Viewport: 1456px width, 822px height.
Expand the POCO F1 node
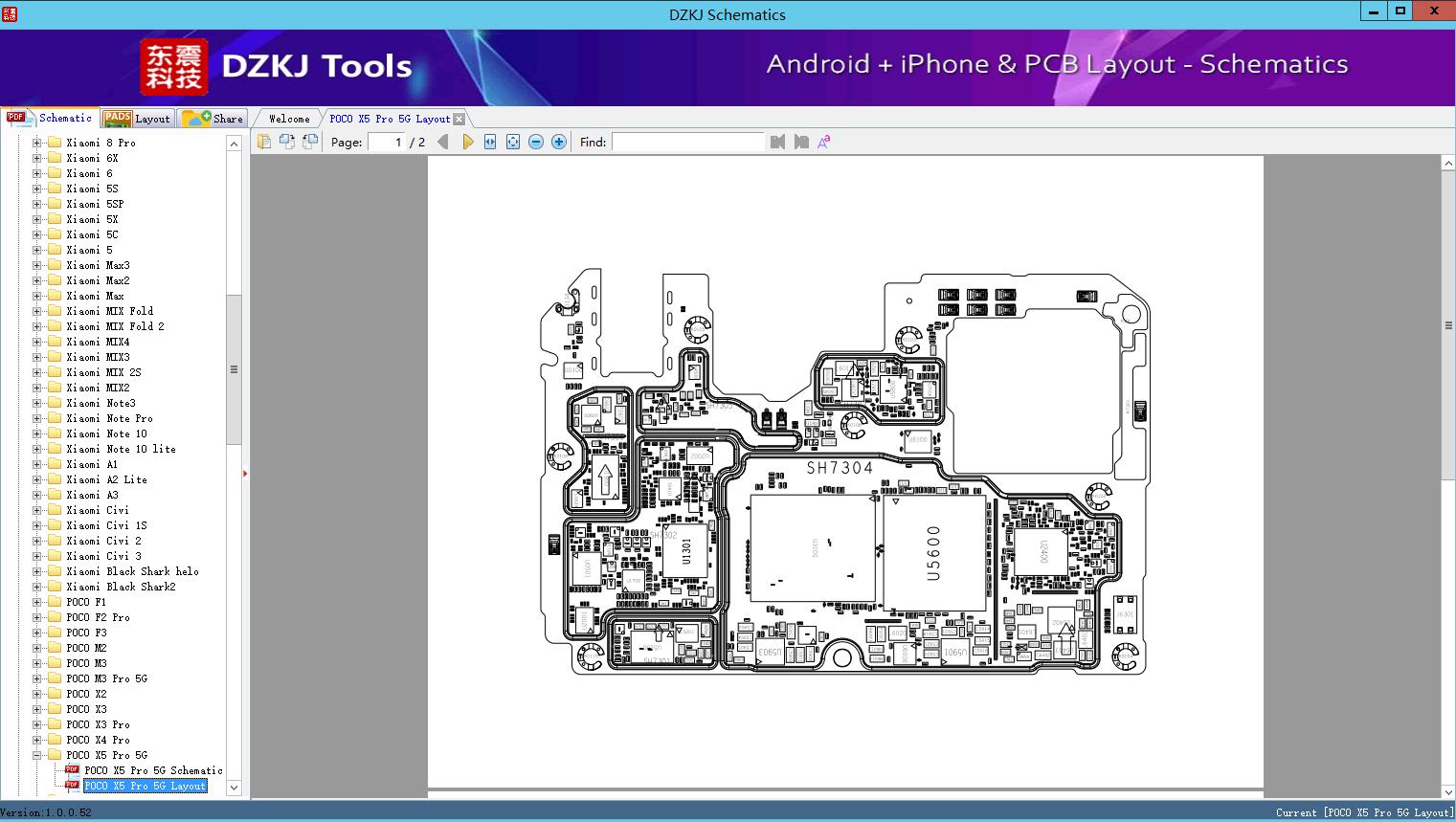click(x=37, y=602)
